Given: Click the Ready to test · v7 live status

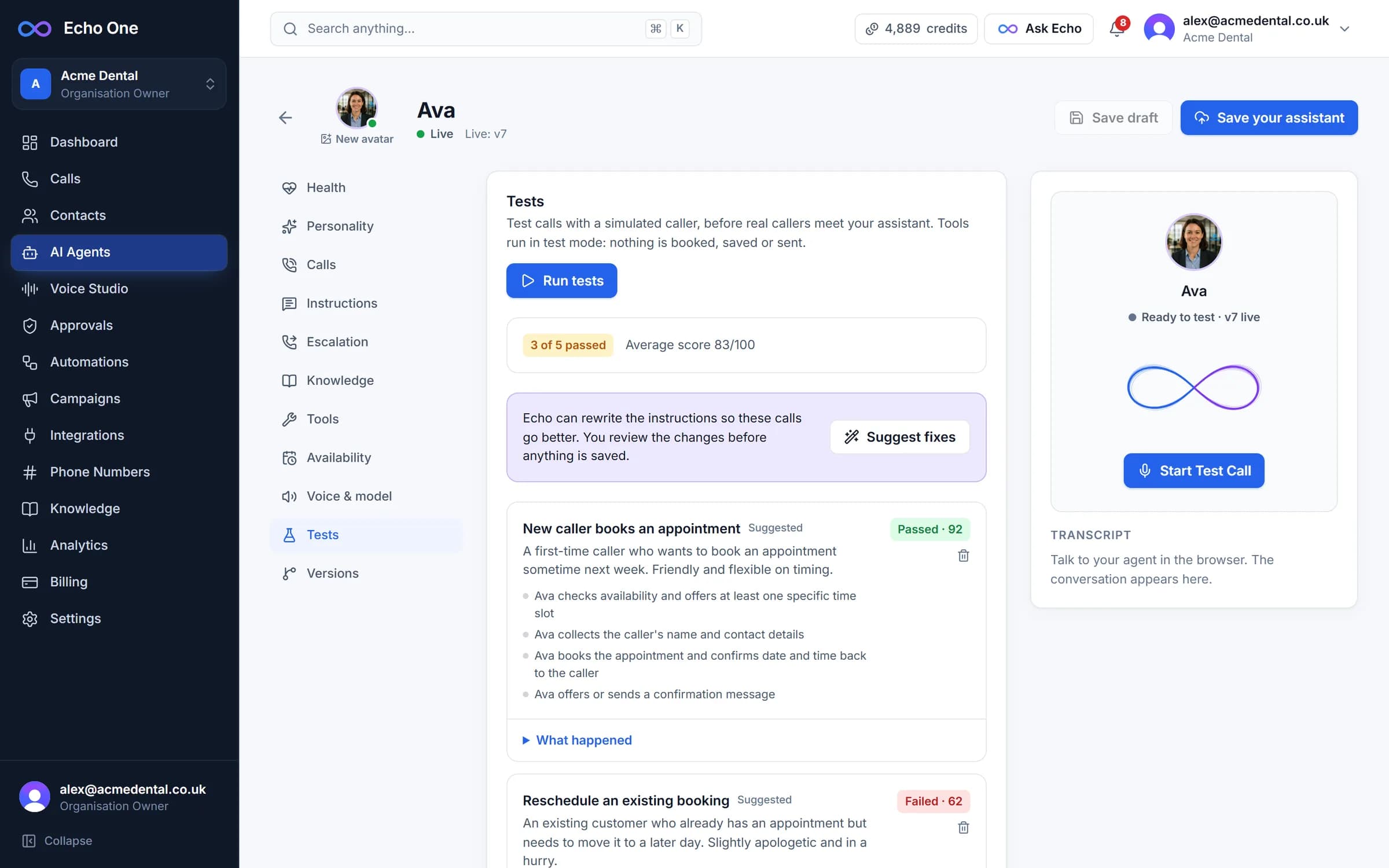Looking at the screenshot, I should tap(1193, 317).
